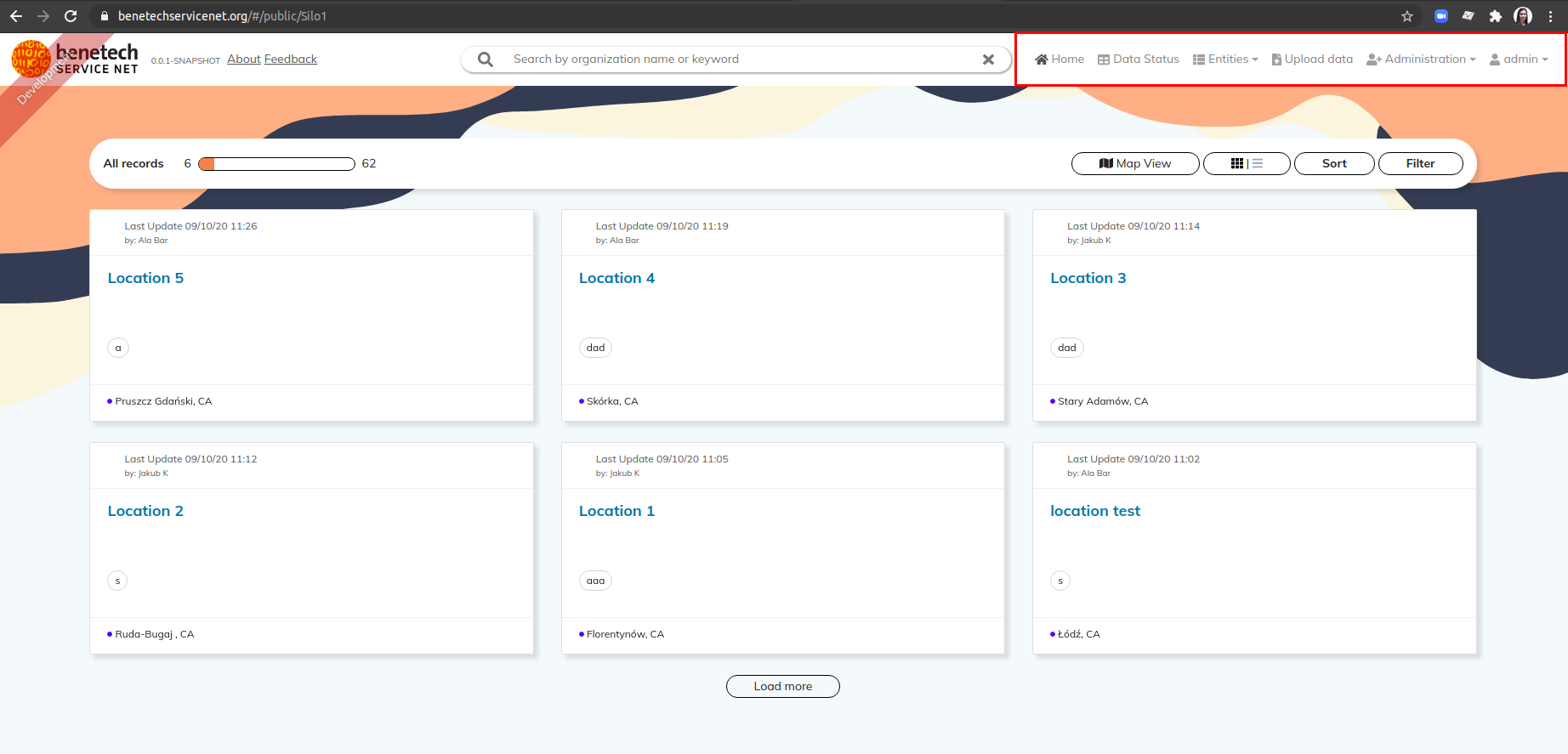Click the search magnifier icon
Screen dimensions: 1568x754
coord(486,60)
